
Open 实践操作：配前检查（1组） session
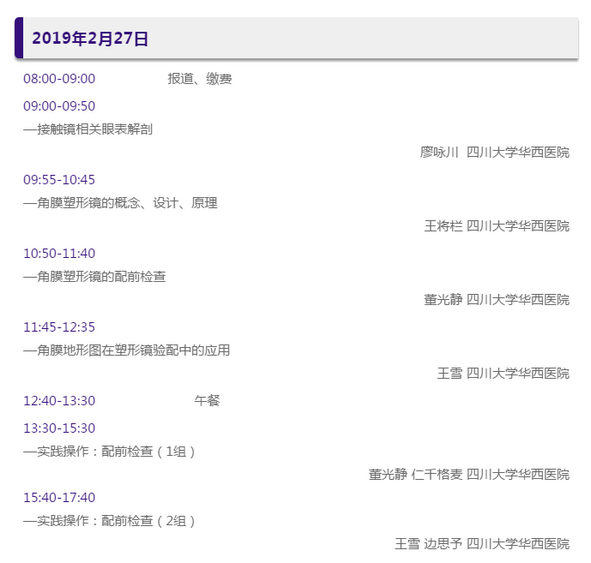pyautogui.click(x=109, y=451)
